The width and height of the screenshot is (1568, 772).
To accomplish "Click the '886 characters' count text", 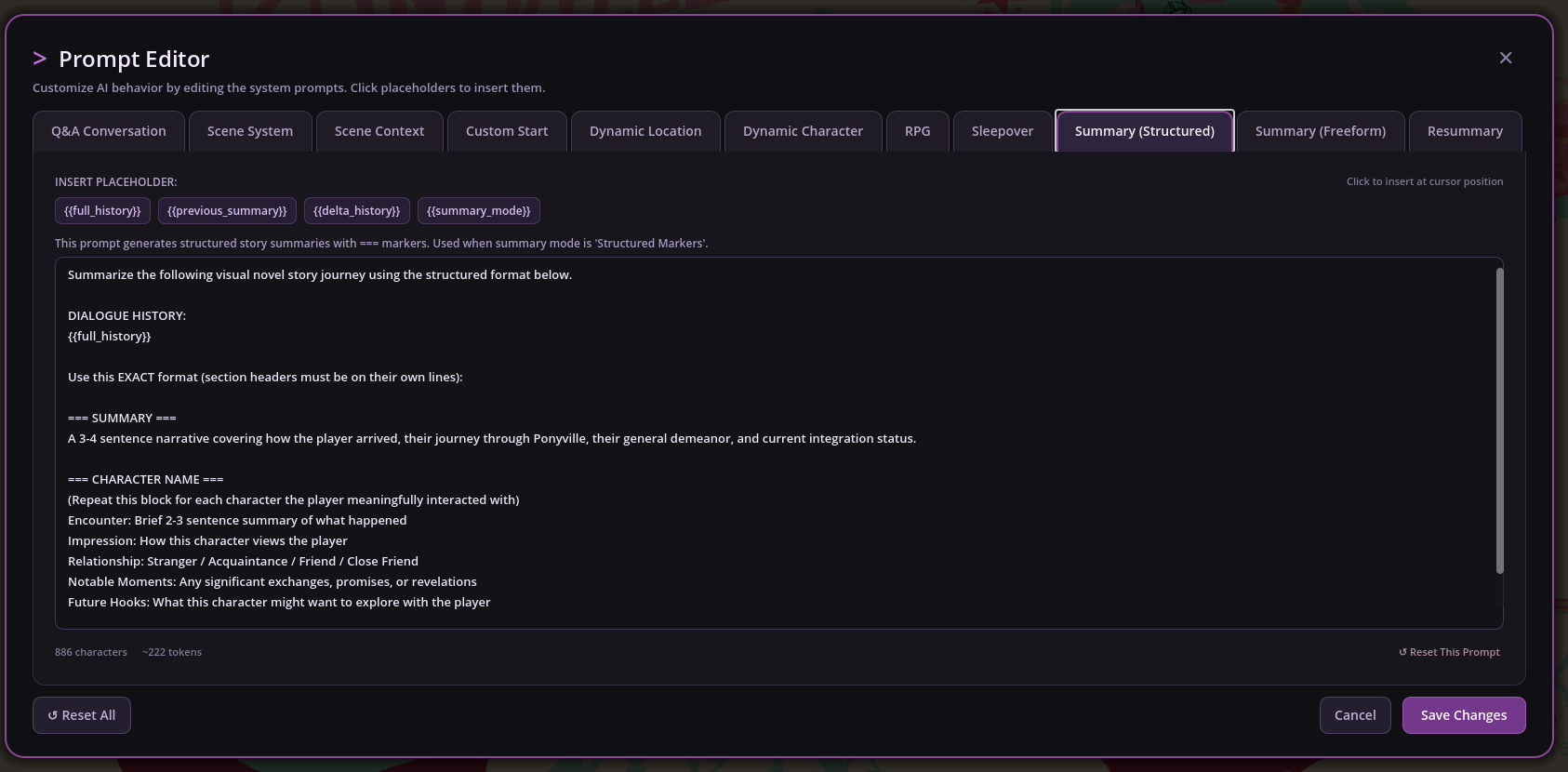I will pyautogui.click(x=91, y=652).
